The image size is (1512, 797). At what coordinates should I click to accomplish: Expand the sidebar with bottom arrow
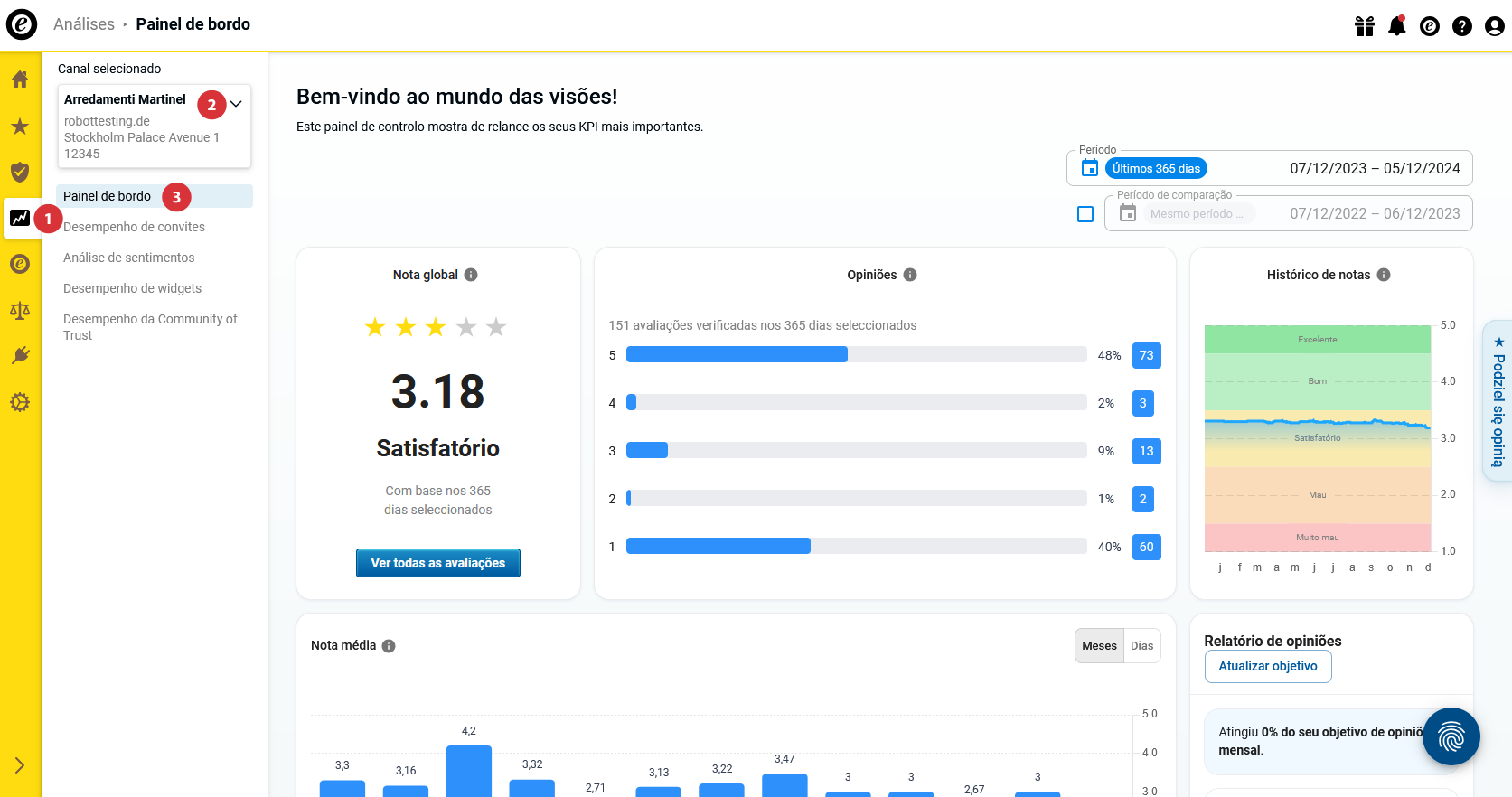click(20, 765)
